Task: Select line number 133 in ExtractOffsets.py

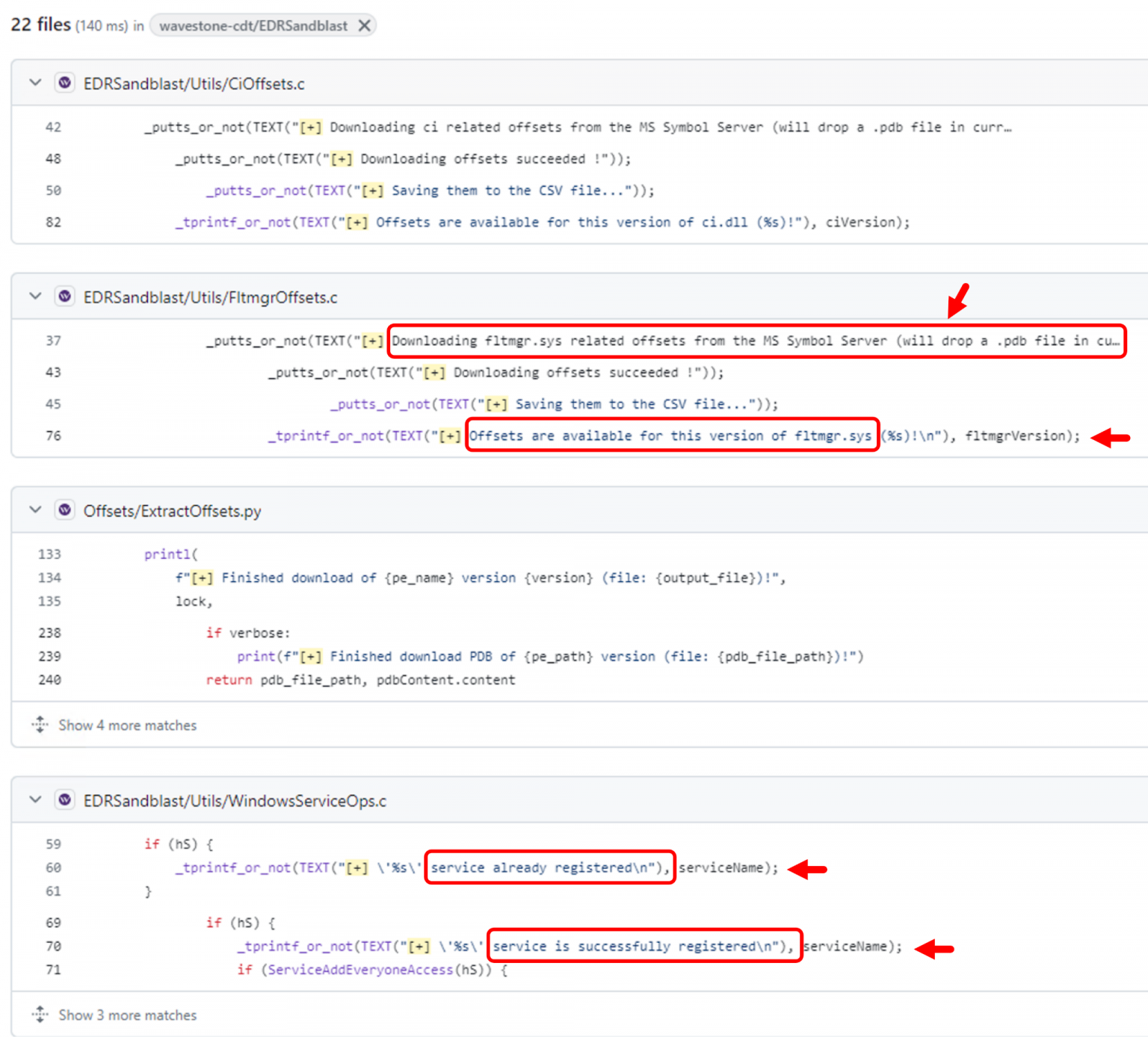Action: (49, 554)
